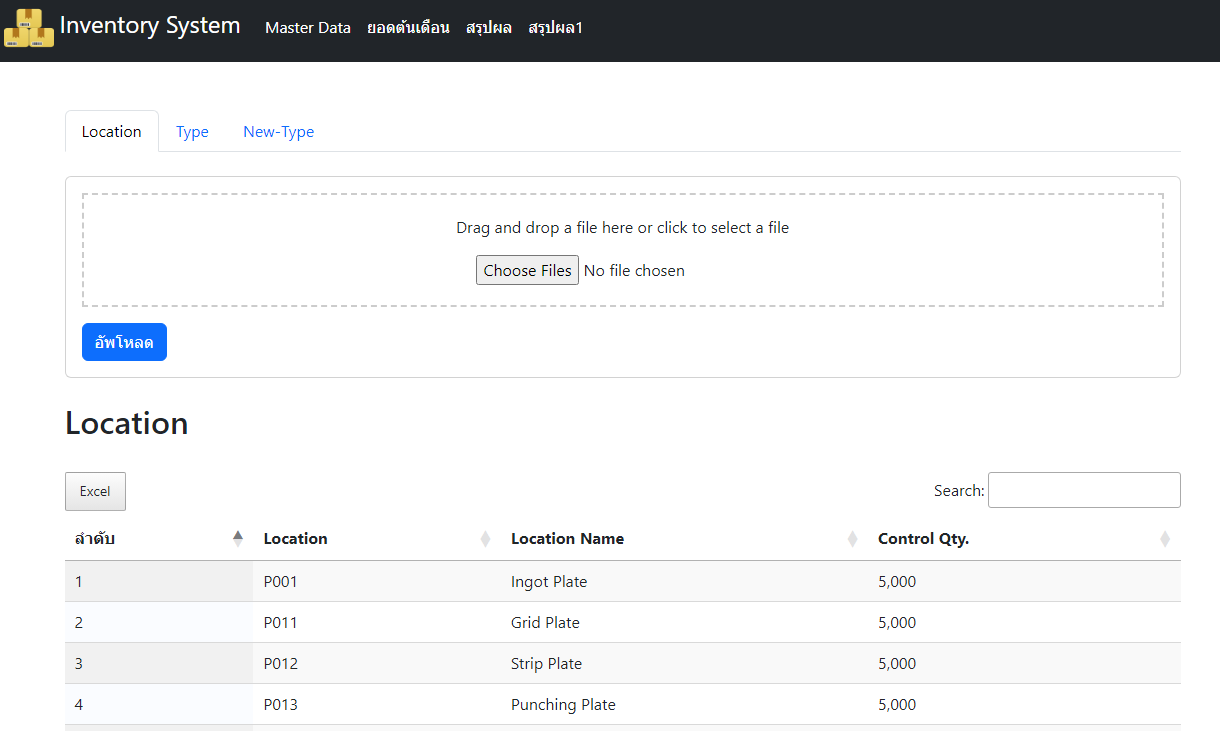Click the Strip Plate location name
This screenshot has width=1220, height=731.
pos(546,664)
